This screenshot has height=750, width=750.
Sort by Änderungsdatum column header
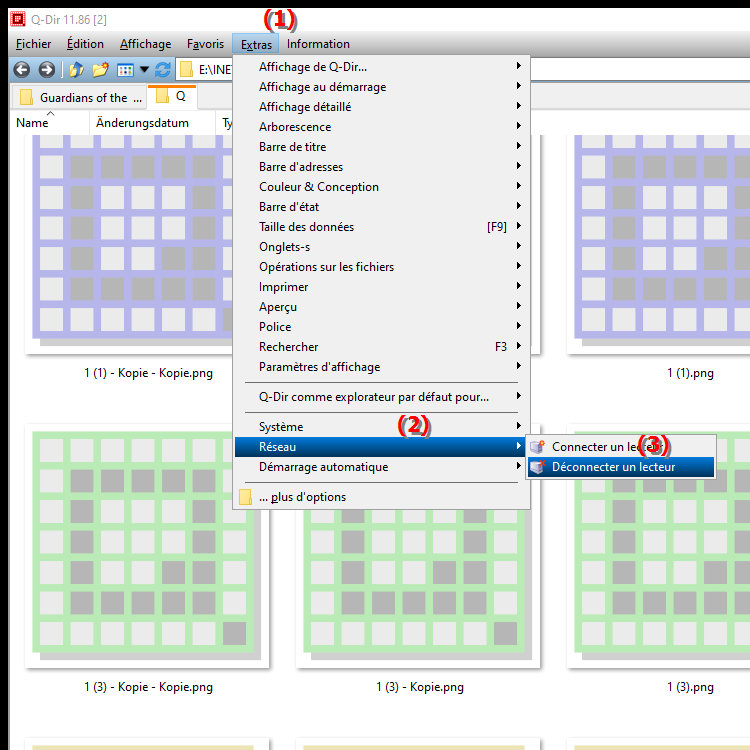click(152, 123)
